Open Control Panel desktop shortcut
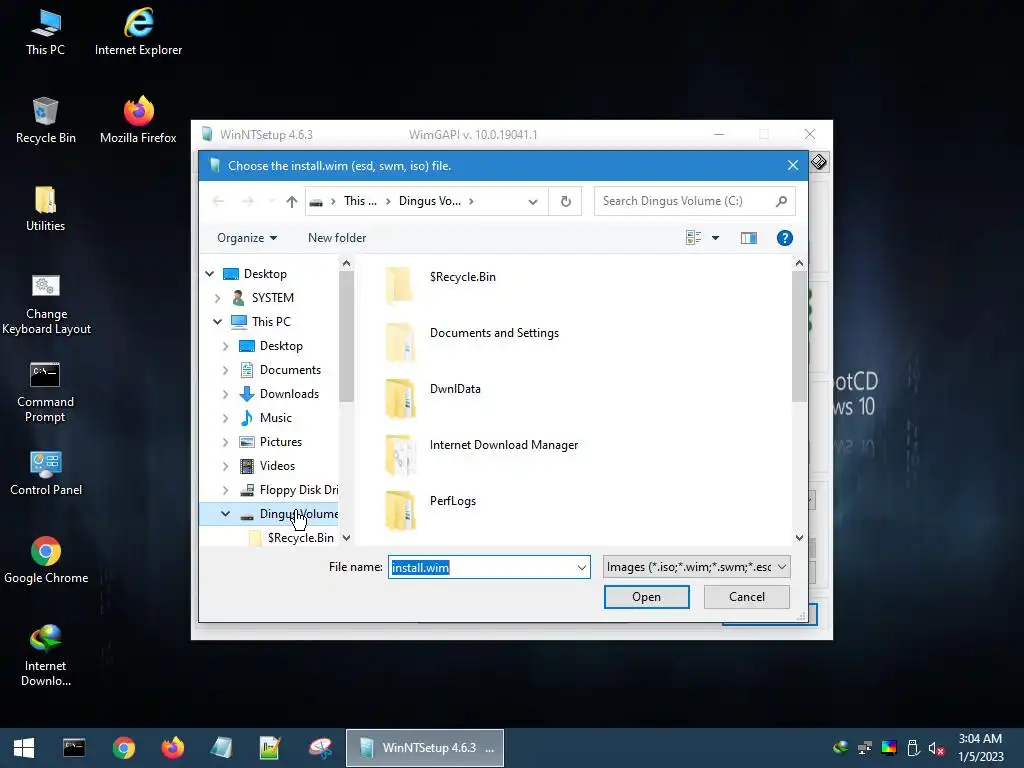The width and height of the screenshot is (1024, 768). (x=46, y=473)
